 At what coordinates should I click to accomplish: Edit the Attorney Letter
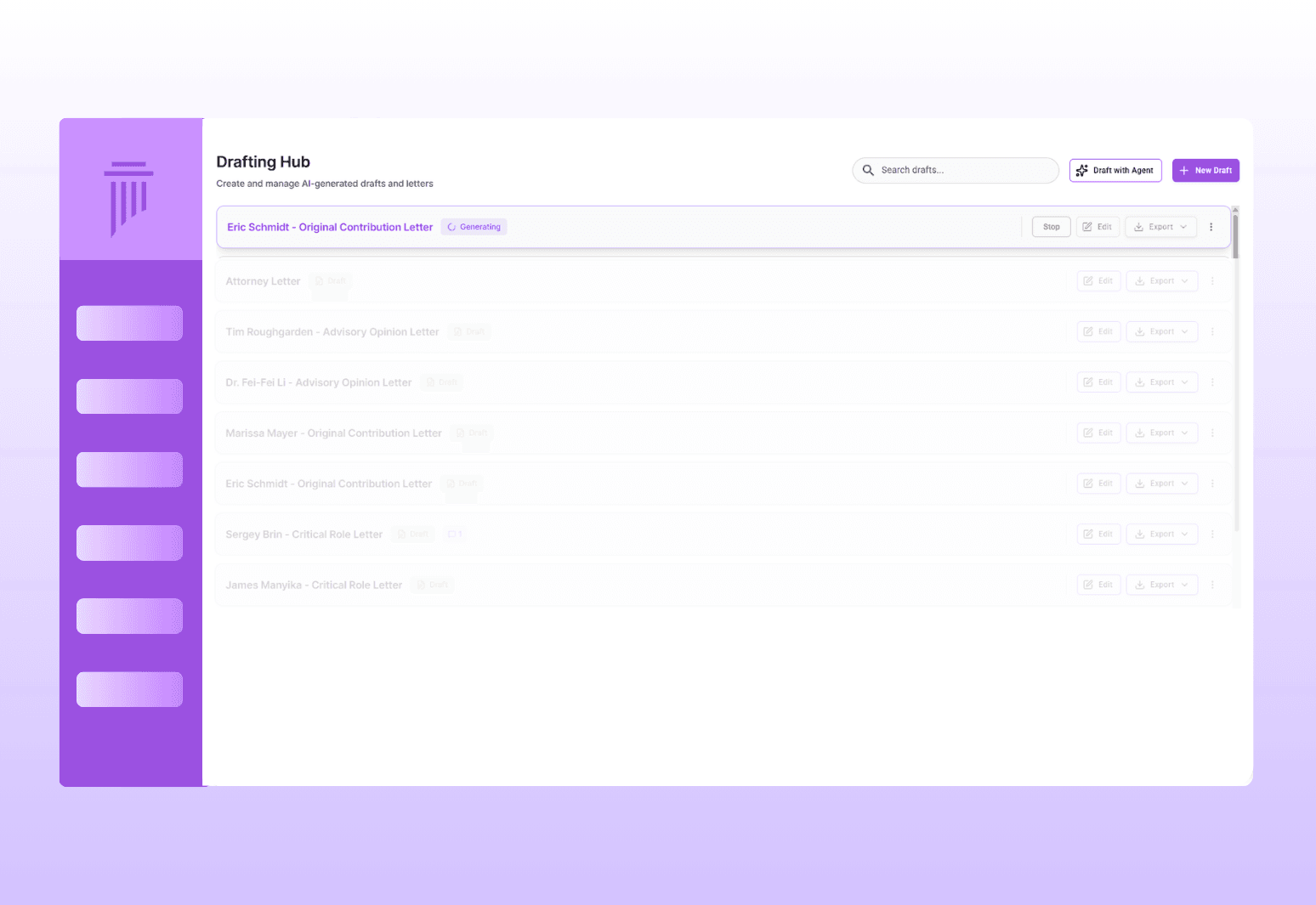coord(1098,281)
